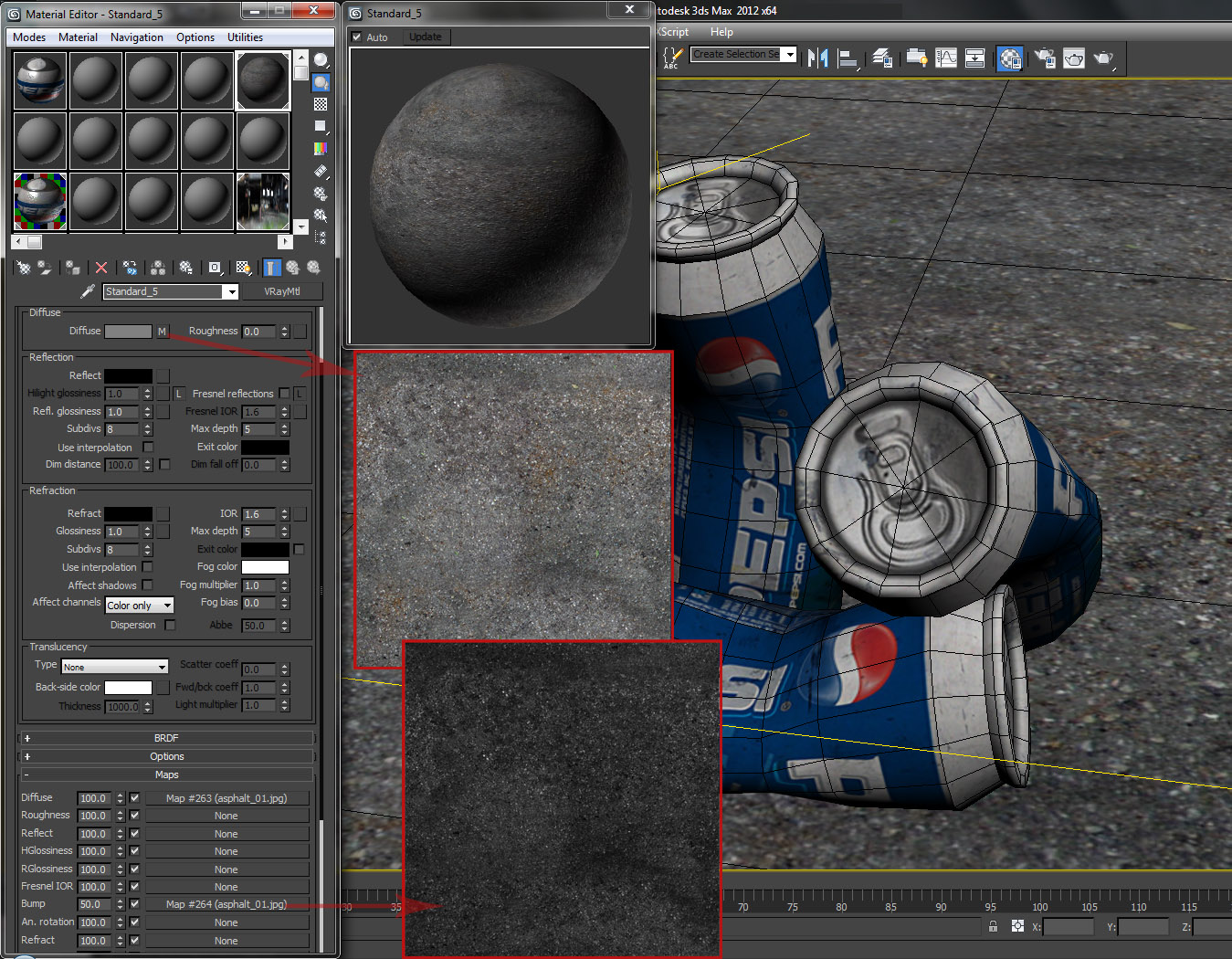
Task: Enable the Fresnel reflections checkbox
Action: (x=285, y=394)
